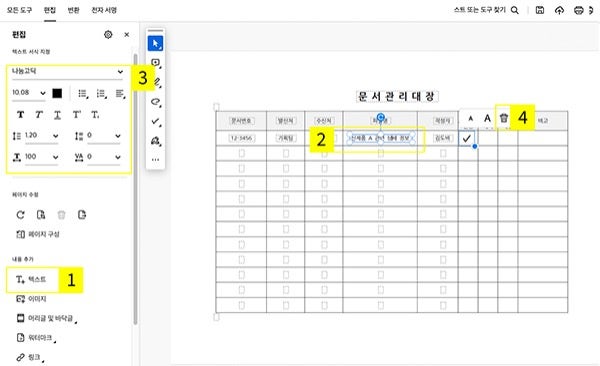Click the 이미지 add image button

pos(31,299)
